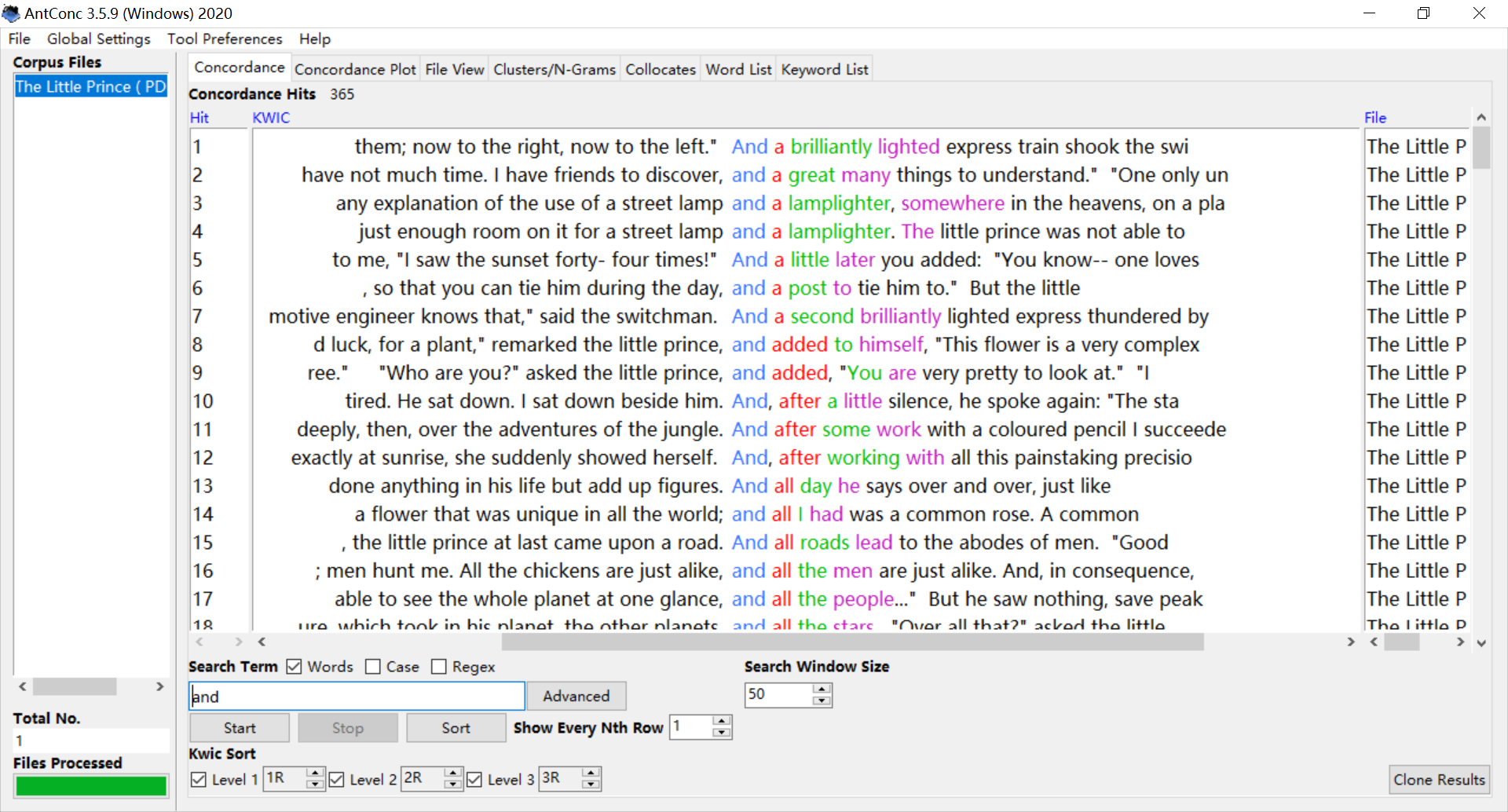Switch to the Concordance Plot tab
1508x812 pixels.
355,69
